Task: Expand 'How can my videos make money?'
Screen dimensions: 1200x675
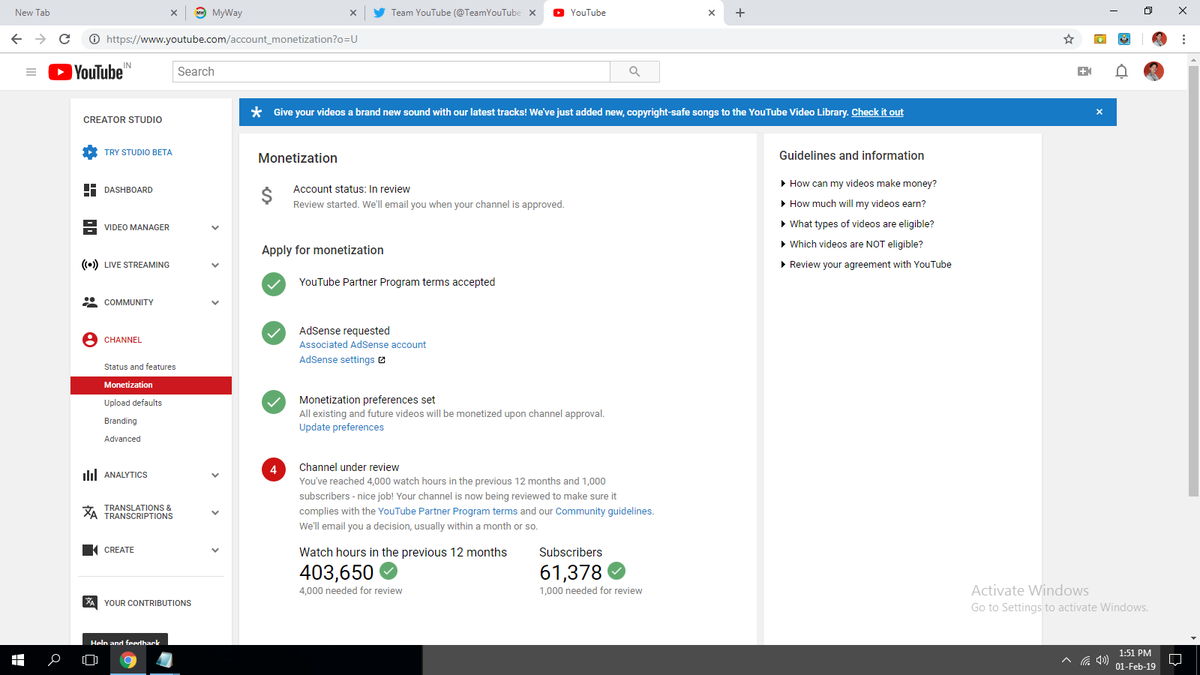Action: point(858,184)
